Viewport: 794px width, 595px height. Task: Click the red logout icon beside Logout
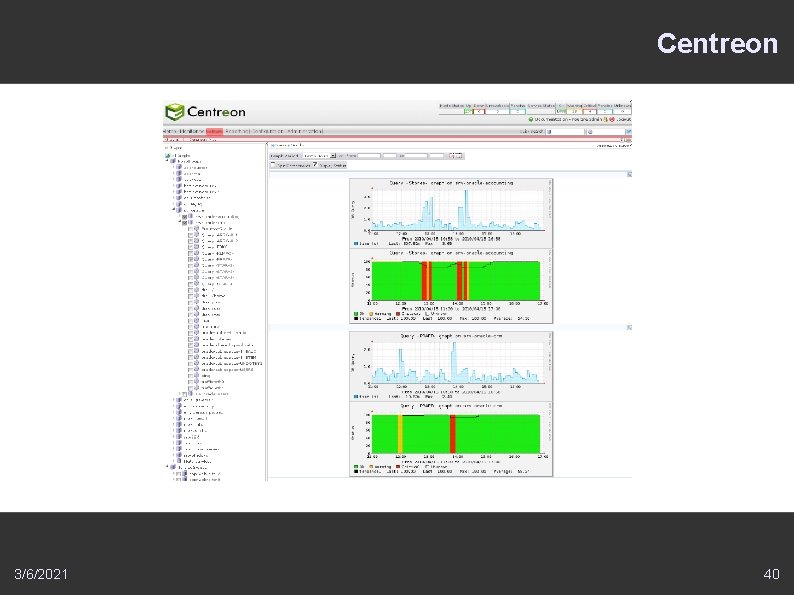612,120
